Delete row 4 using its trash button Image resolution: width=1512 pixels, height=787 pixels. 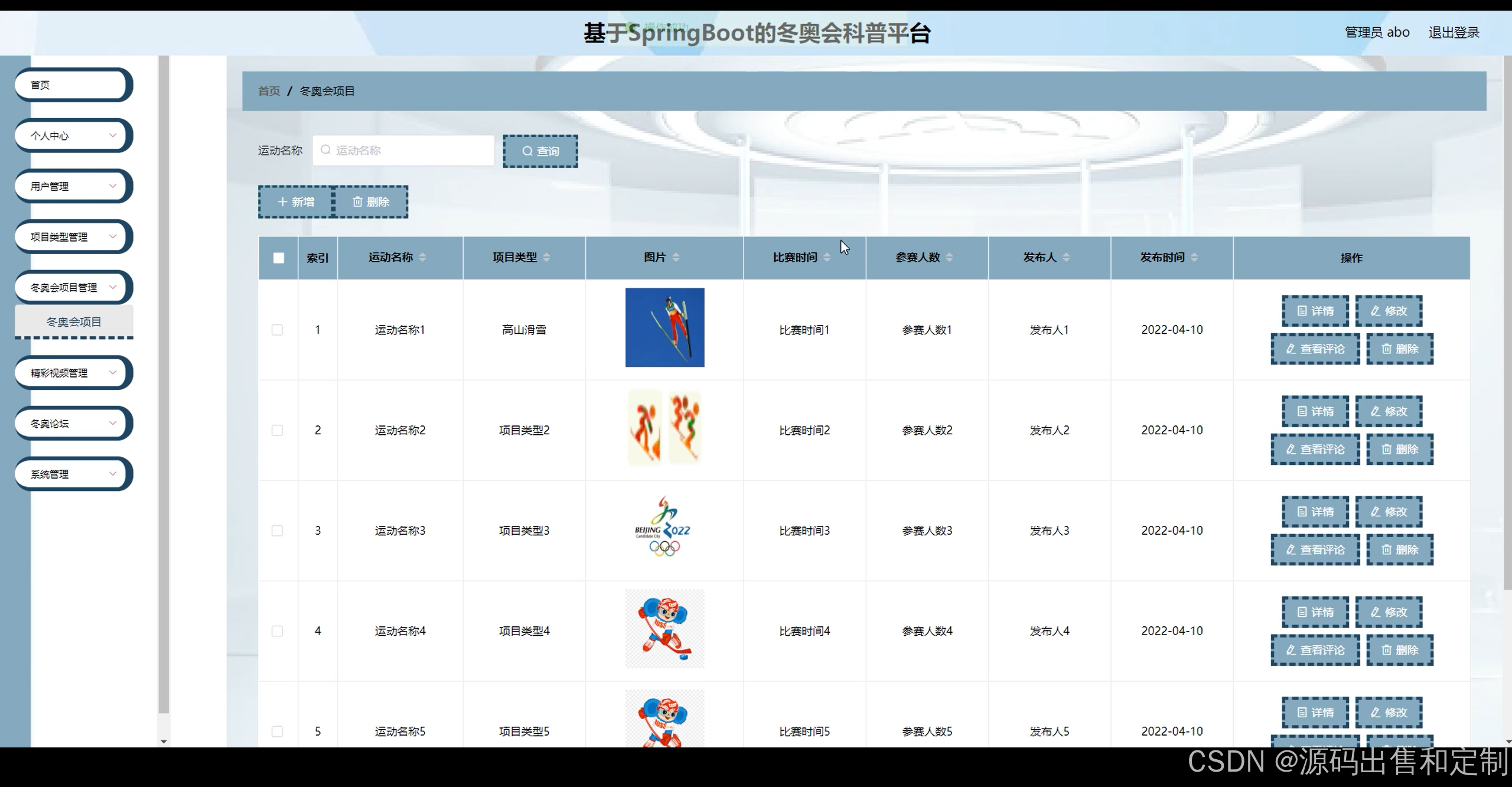(x=1399, y=650)
